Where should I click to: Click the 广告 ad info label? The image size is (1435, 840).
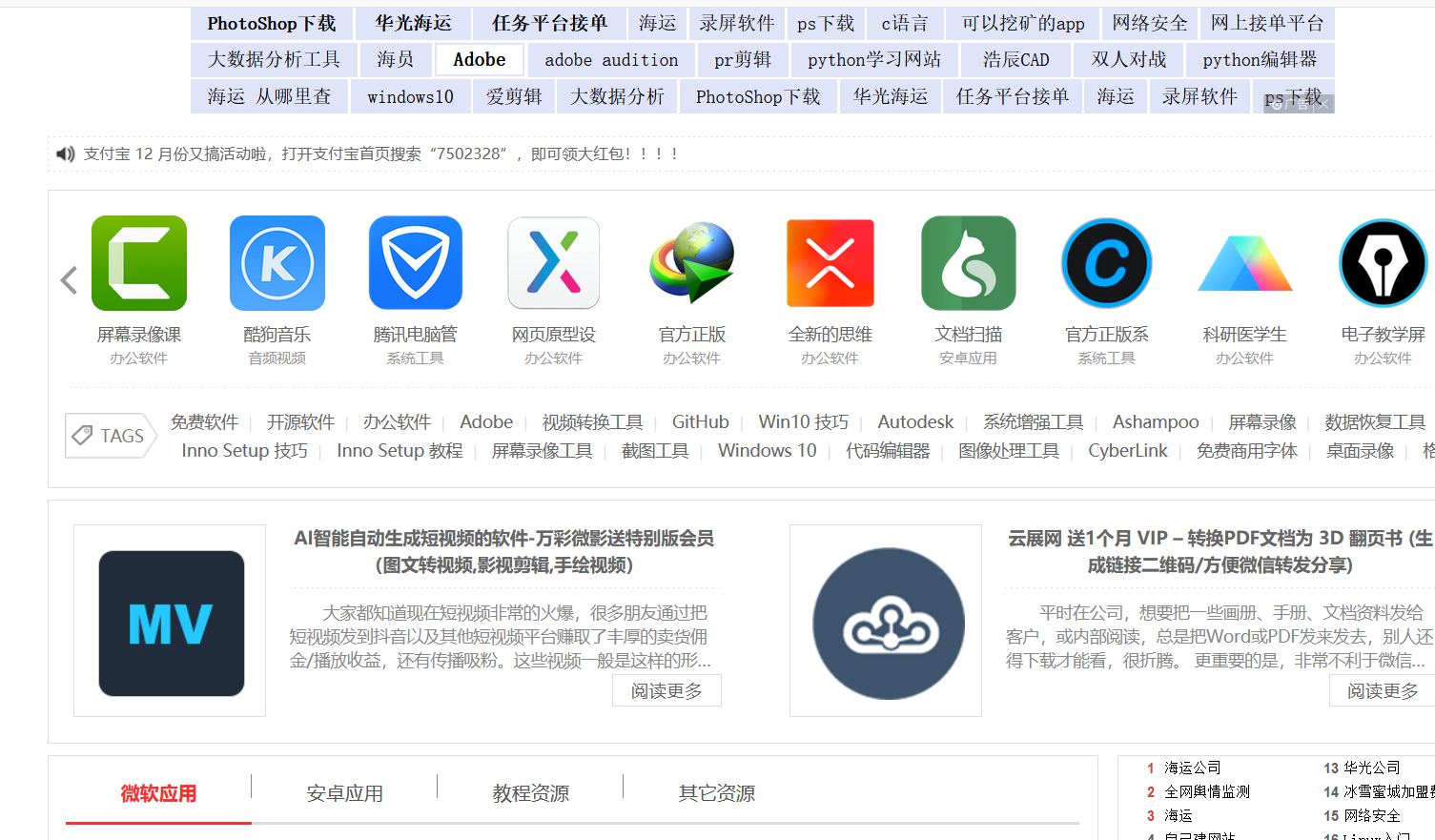click(x=1289, y=105)
